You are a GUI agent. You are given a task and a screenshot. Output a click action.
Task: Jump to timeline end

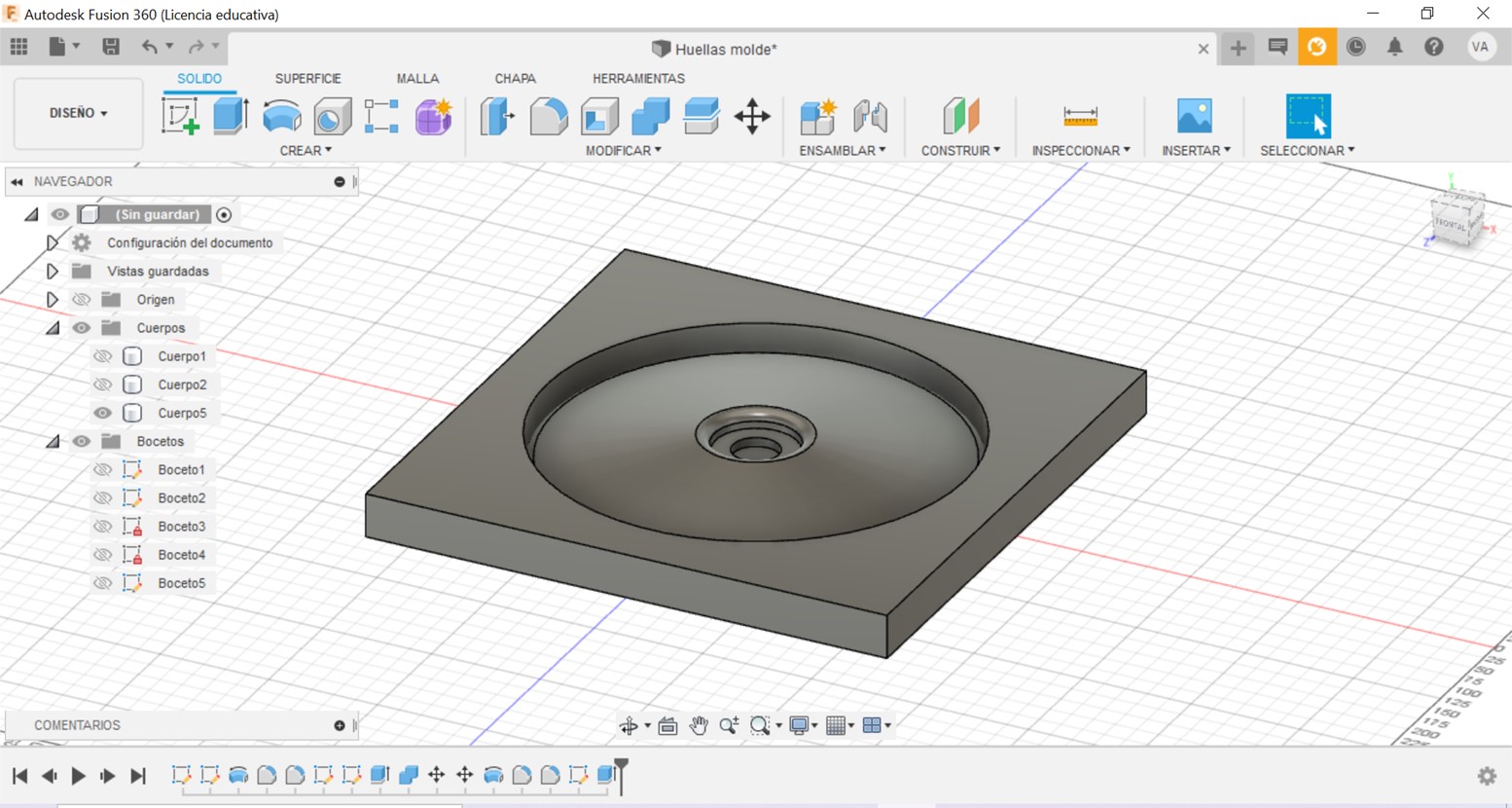[x=138, y=776]
